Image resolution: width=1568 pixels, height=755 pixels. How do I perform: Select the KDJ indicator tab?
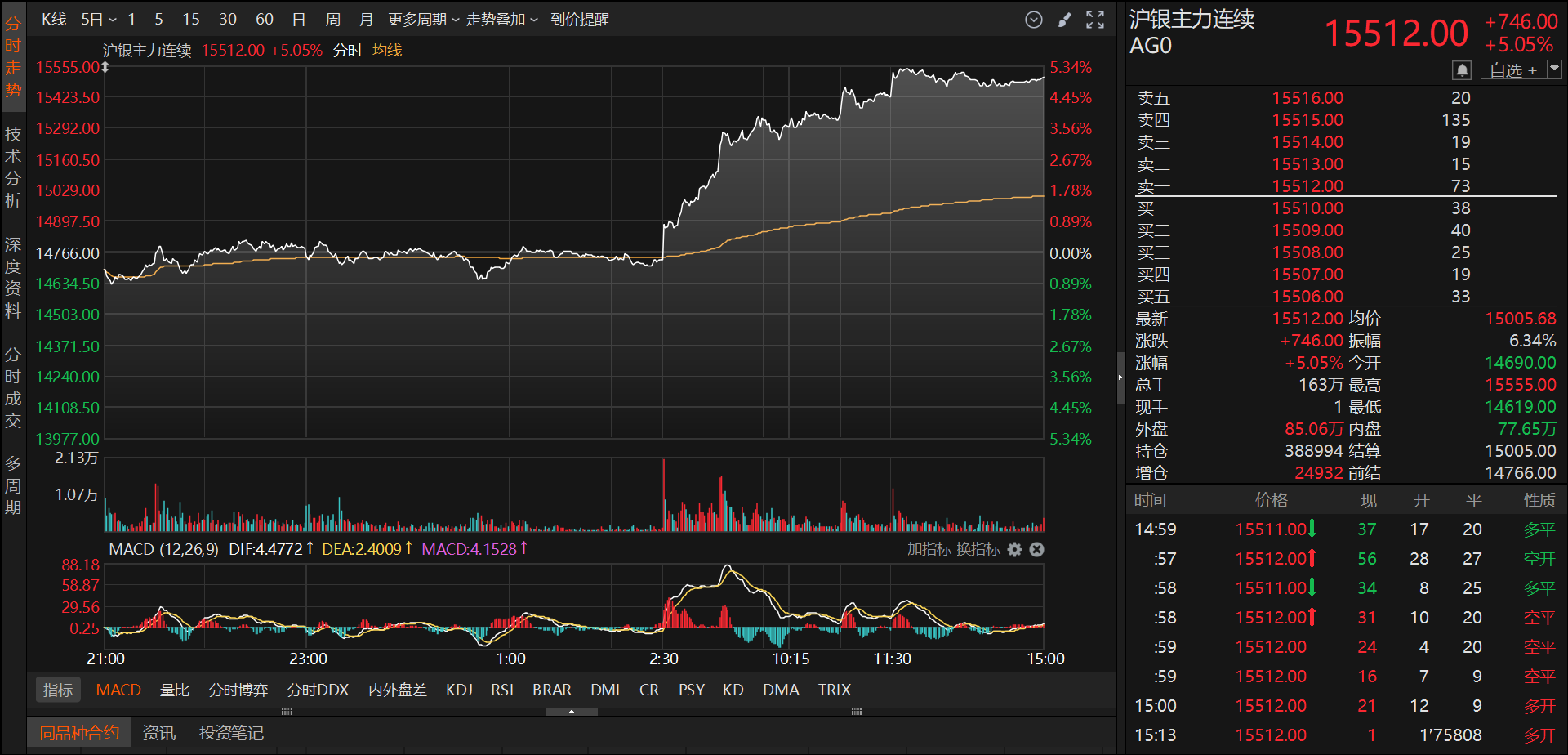click(459, 690)
